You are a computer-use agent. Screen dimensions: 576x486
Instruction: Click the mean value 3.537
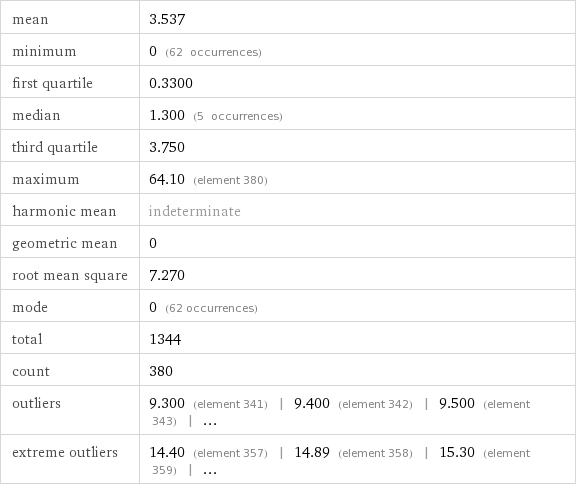[167, 19]
